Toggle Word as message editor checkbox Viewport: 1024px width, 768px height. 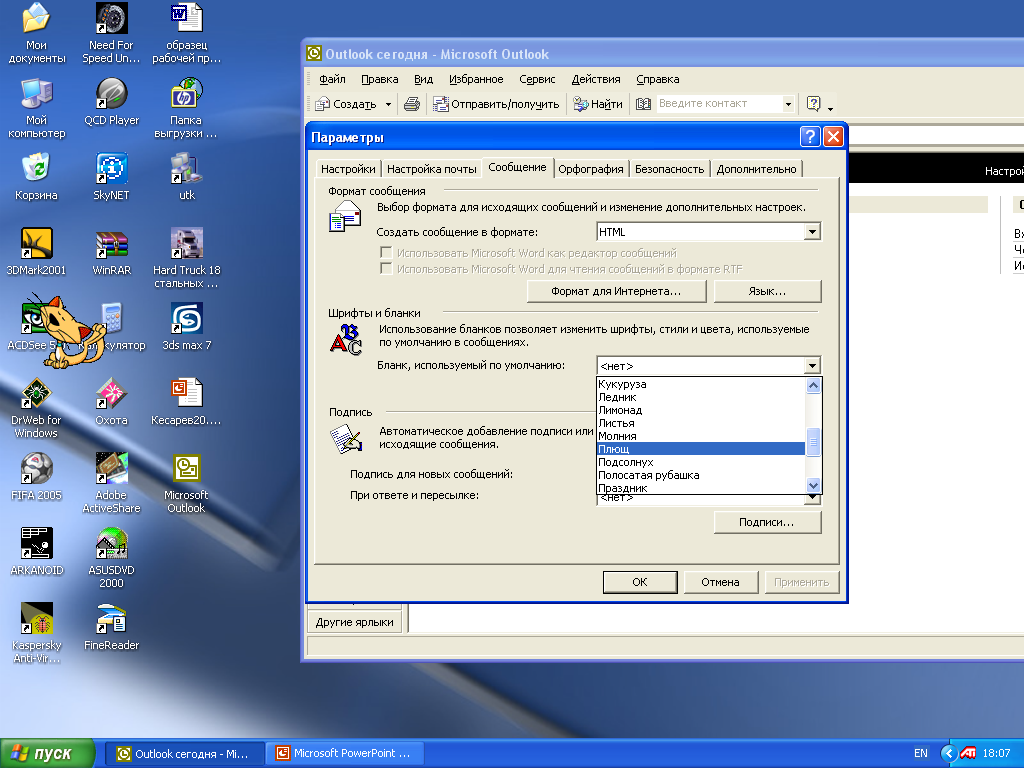tap(386, 252)
